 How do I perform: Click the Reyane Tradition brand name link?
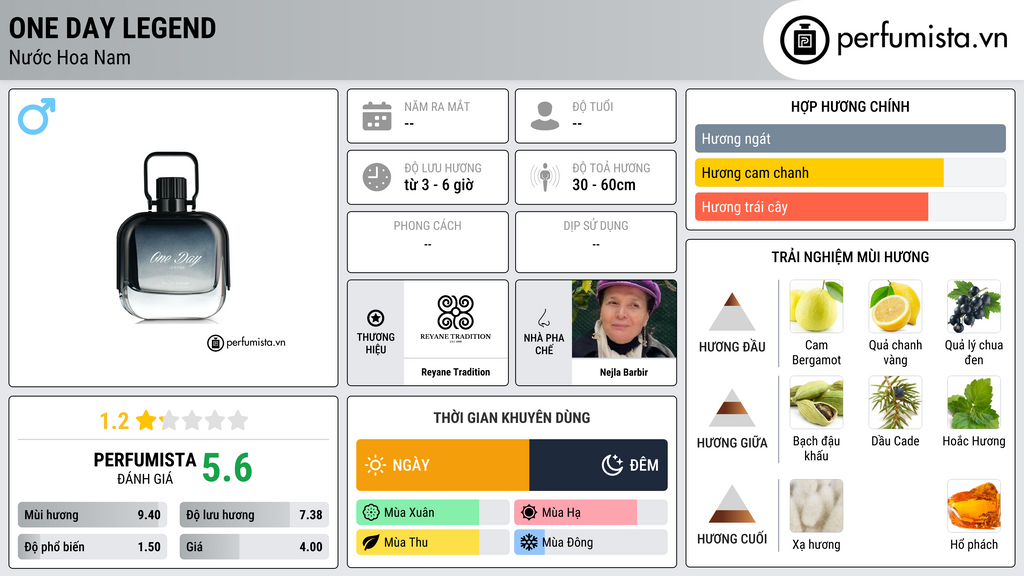(x=455, y=372)
